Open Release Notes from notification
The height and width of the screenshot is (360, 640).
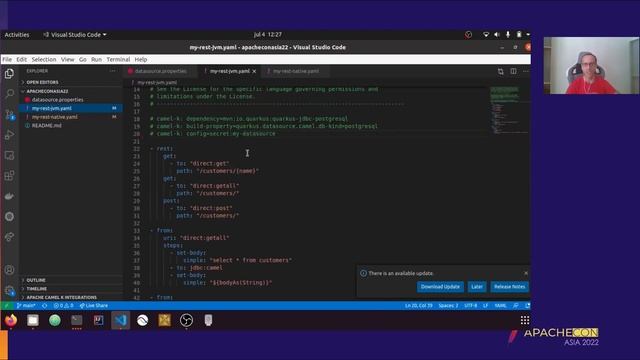pyautogui.click(x=509, y=287)
